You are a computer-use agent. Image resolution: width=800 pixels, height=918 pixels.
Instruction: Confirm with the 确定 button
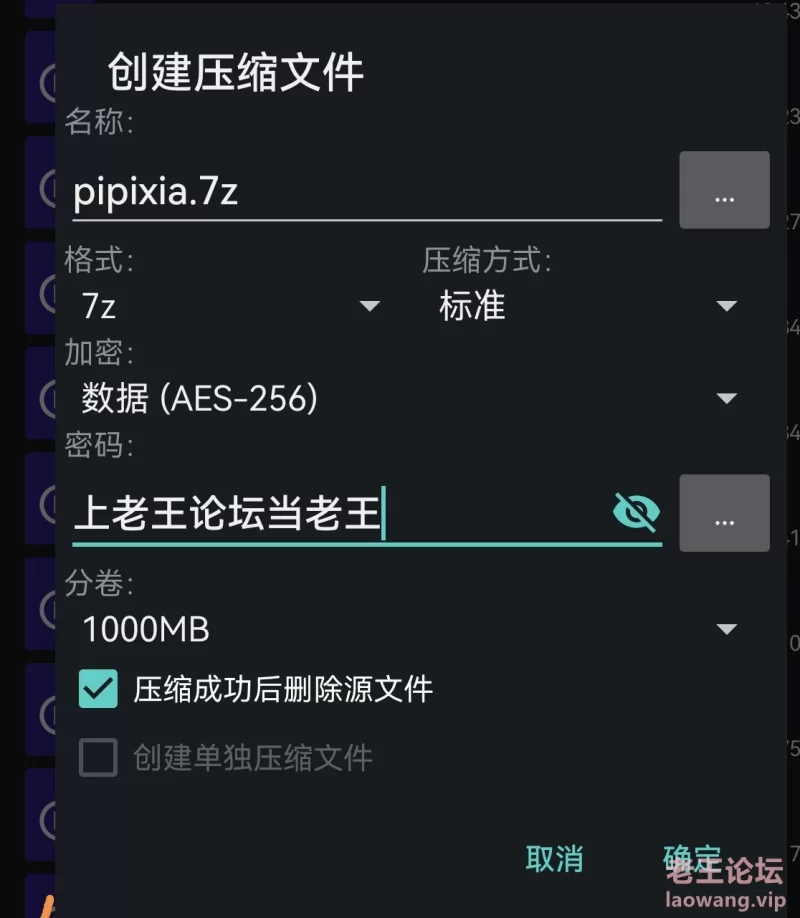[692, 859]
